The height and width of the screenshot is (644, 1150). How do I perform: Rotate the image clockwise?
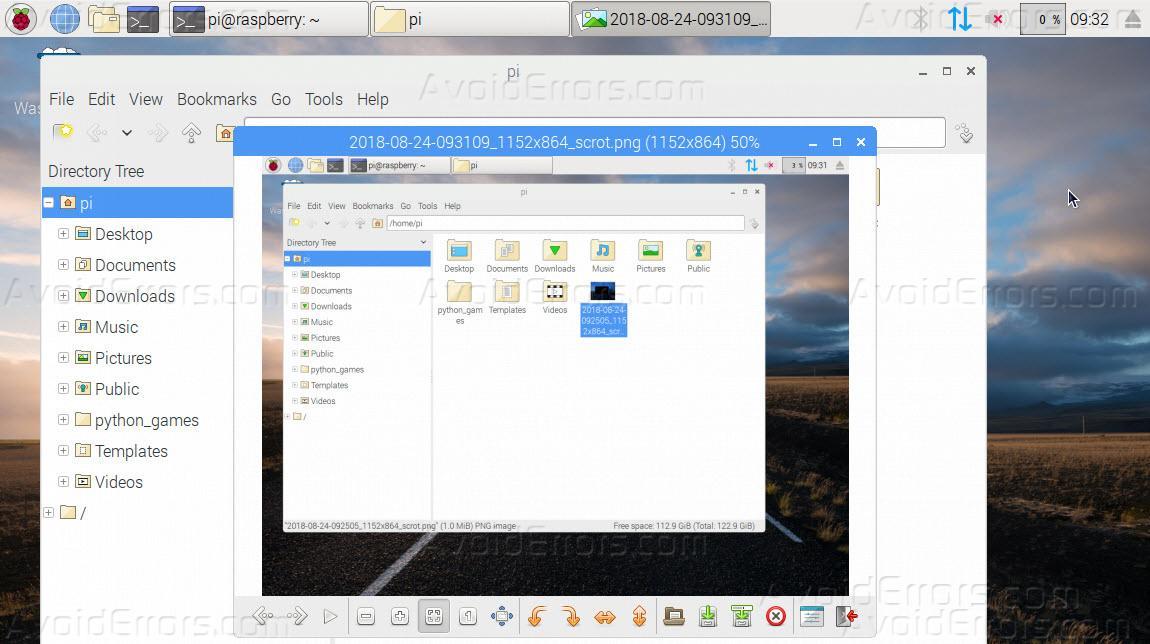pyautogui.click(x=570, y=617)
